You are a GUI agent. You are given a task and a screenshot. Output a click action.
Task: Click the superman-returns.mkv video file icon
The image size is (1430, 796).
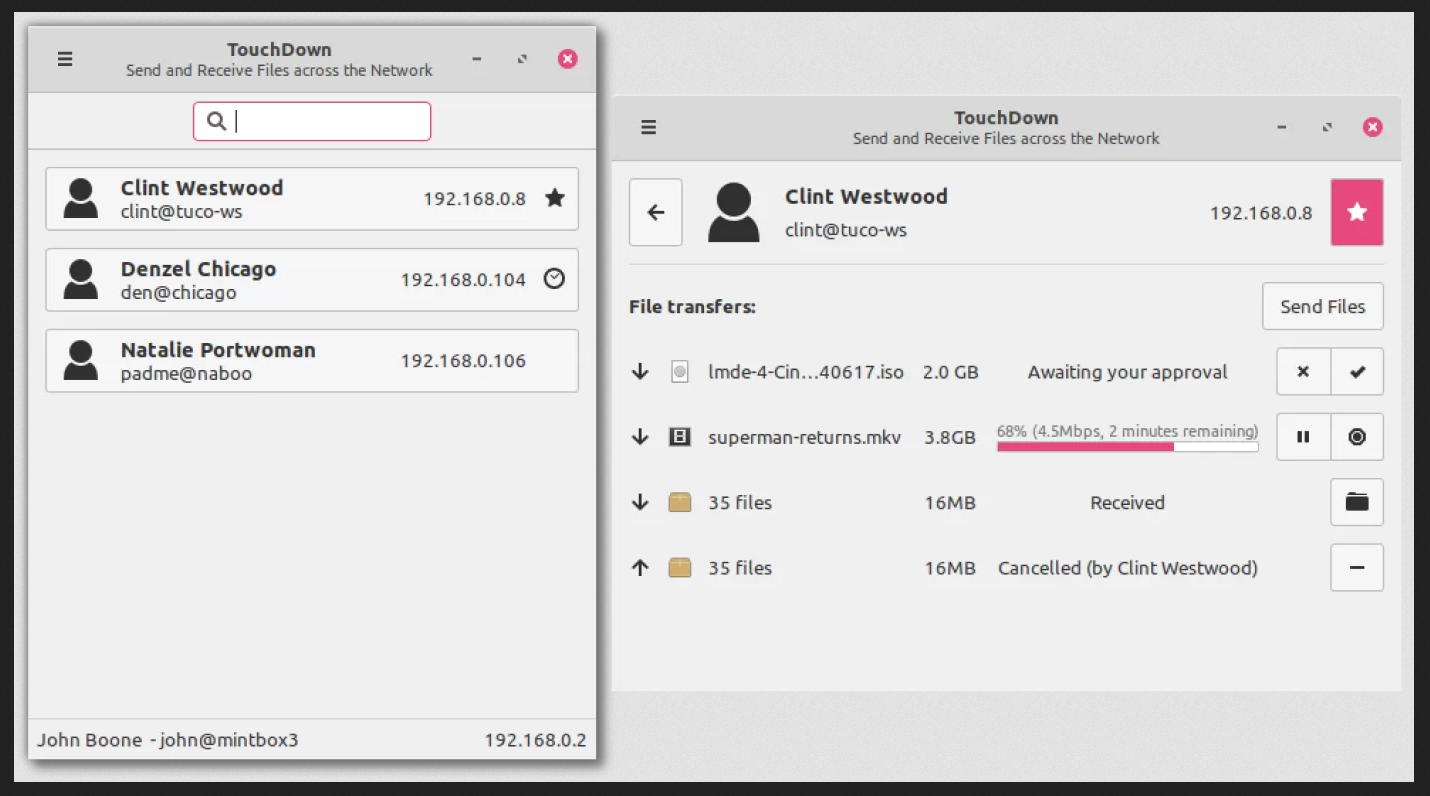point(680,437)
